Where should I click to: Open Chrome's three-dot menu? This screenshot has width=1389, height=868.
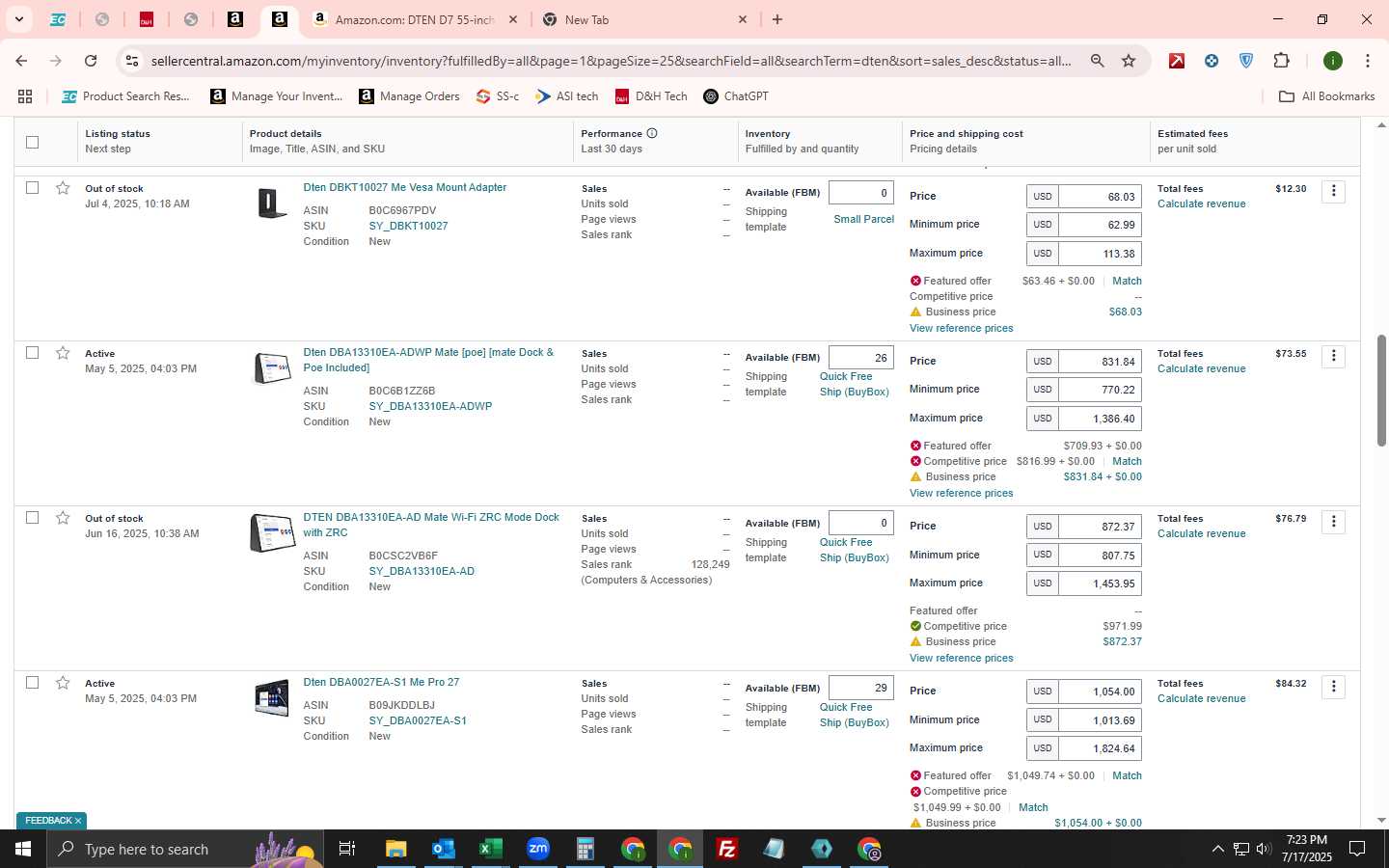(1367, 61)
